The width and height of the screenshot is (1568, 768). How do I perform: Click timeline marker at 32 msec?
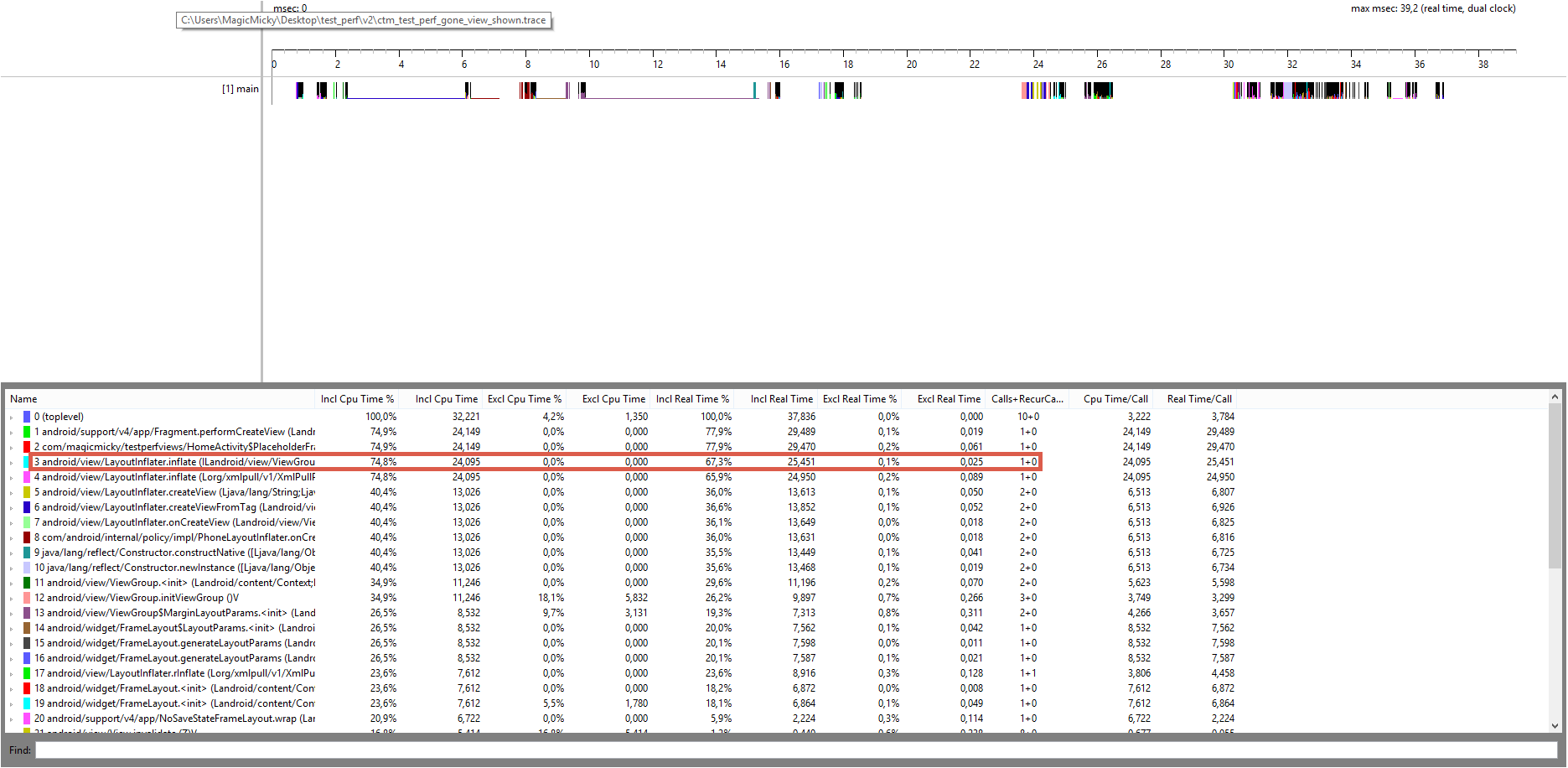1292,65
